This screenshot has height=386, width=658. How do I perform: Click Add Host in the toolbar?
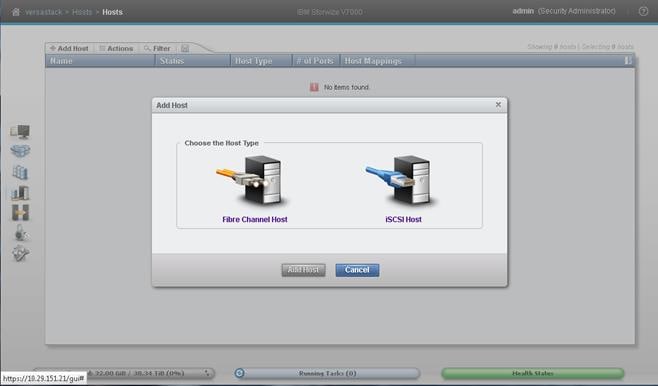click(69, 48)
